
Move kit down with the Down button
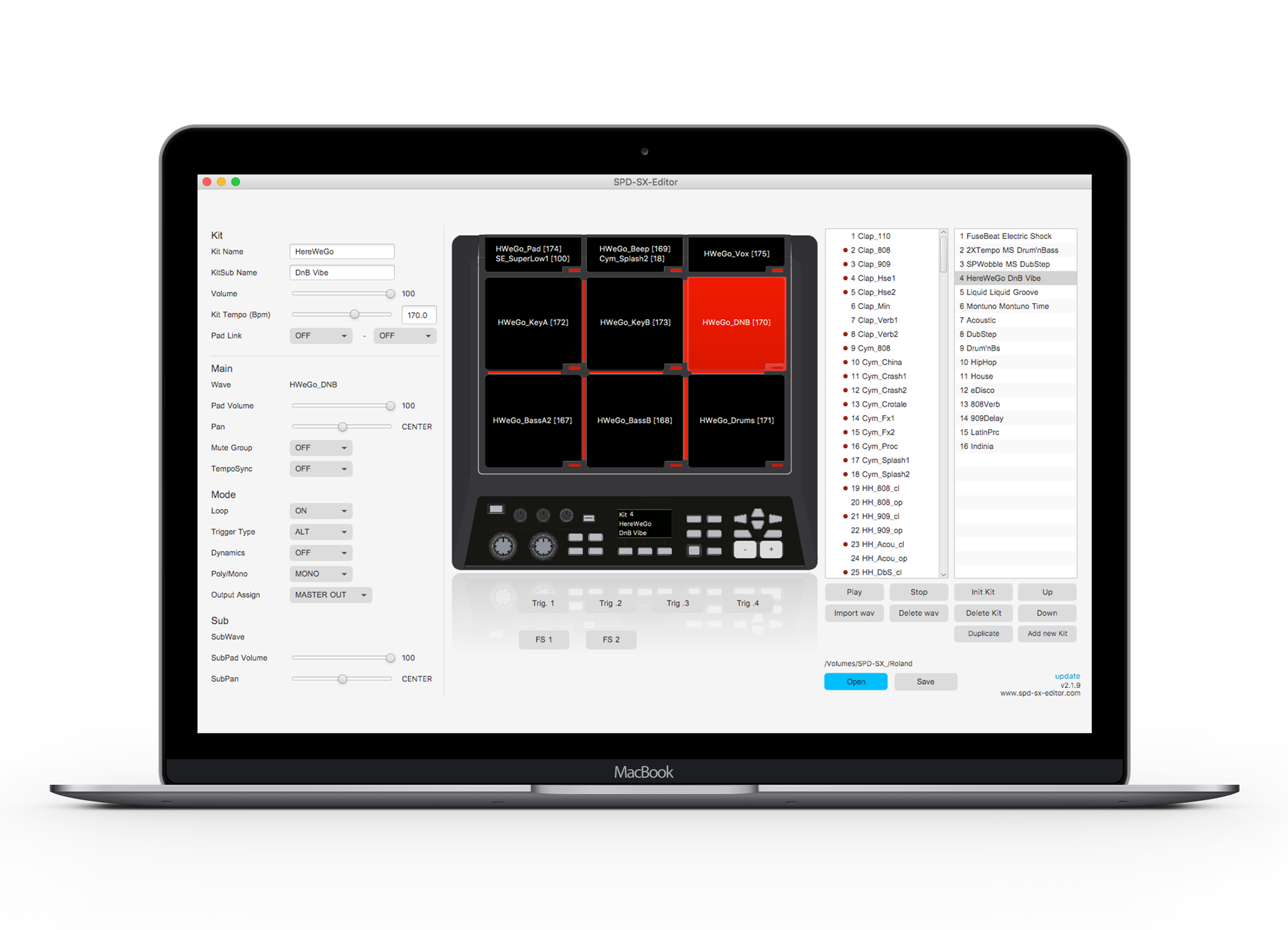[x=1047, y=613]
